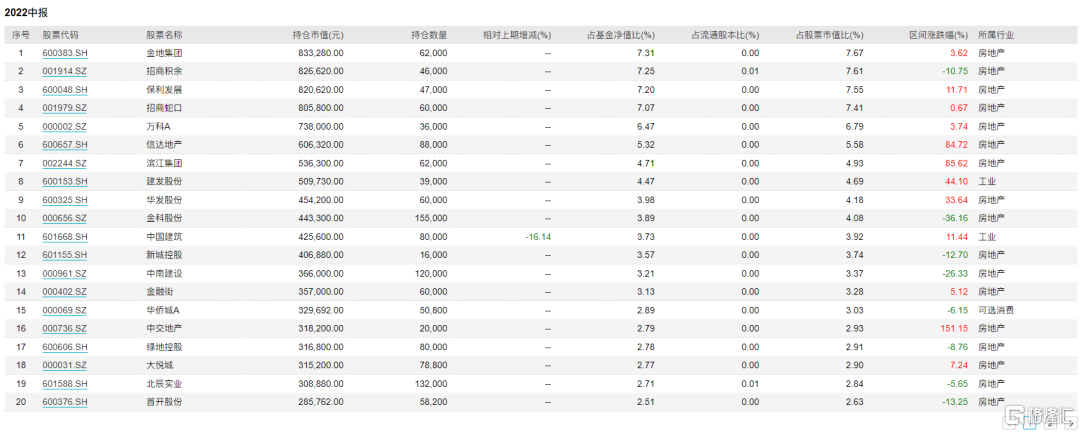Sort by 相对上期增减(%) column header
1080x432 pixels.
click(517, 34)
